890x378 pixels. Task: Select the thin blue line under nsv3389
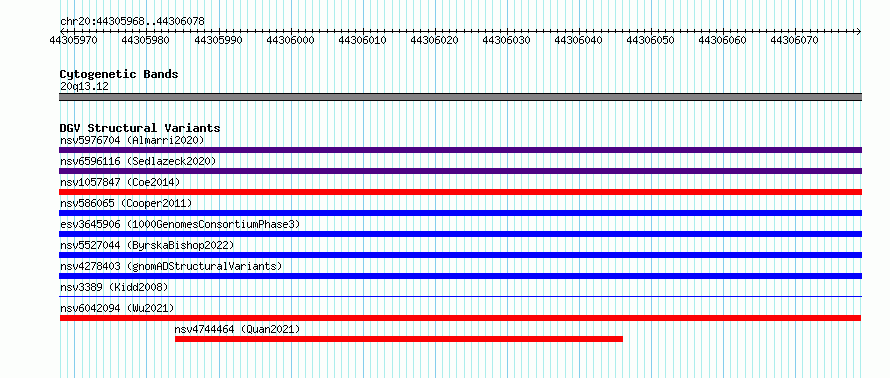[460, 296]
